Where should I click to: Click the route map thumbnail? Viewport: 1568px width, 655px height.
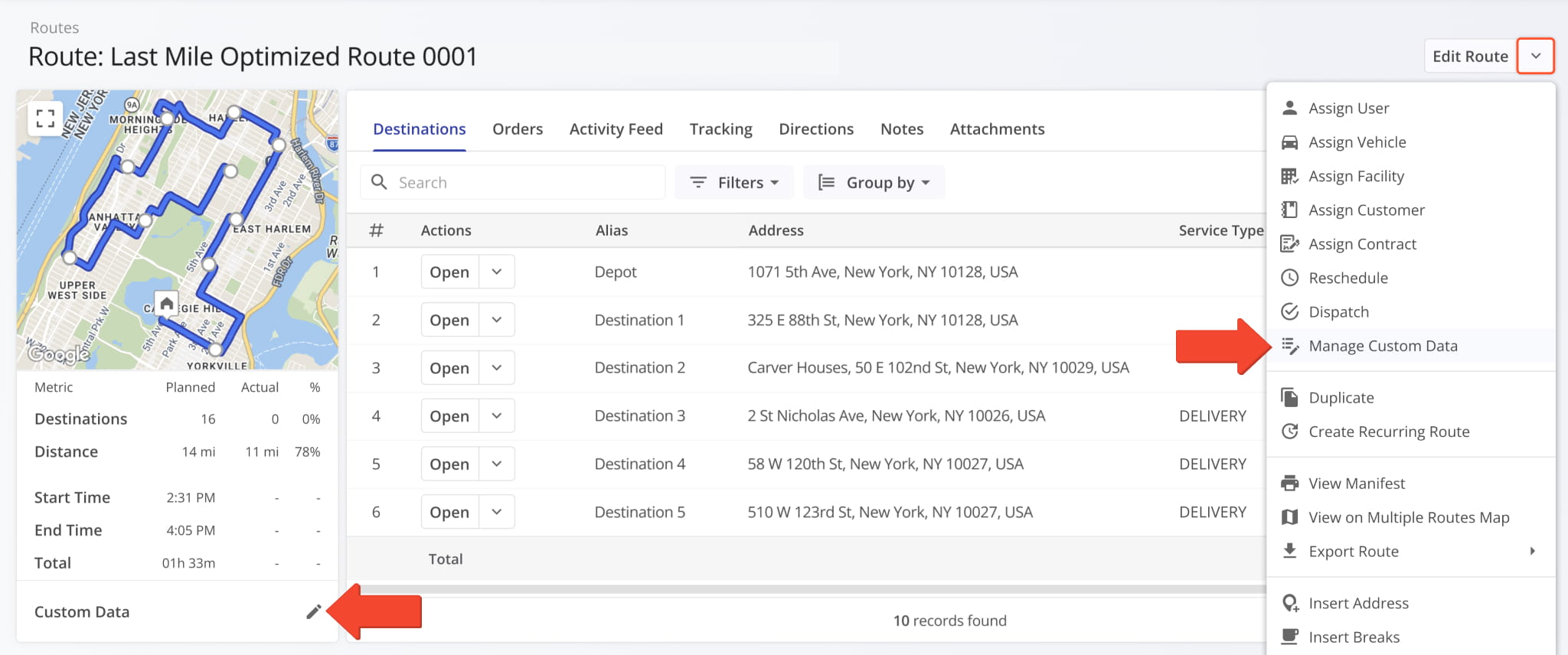tap(178, 230)
